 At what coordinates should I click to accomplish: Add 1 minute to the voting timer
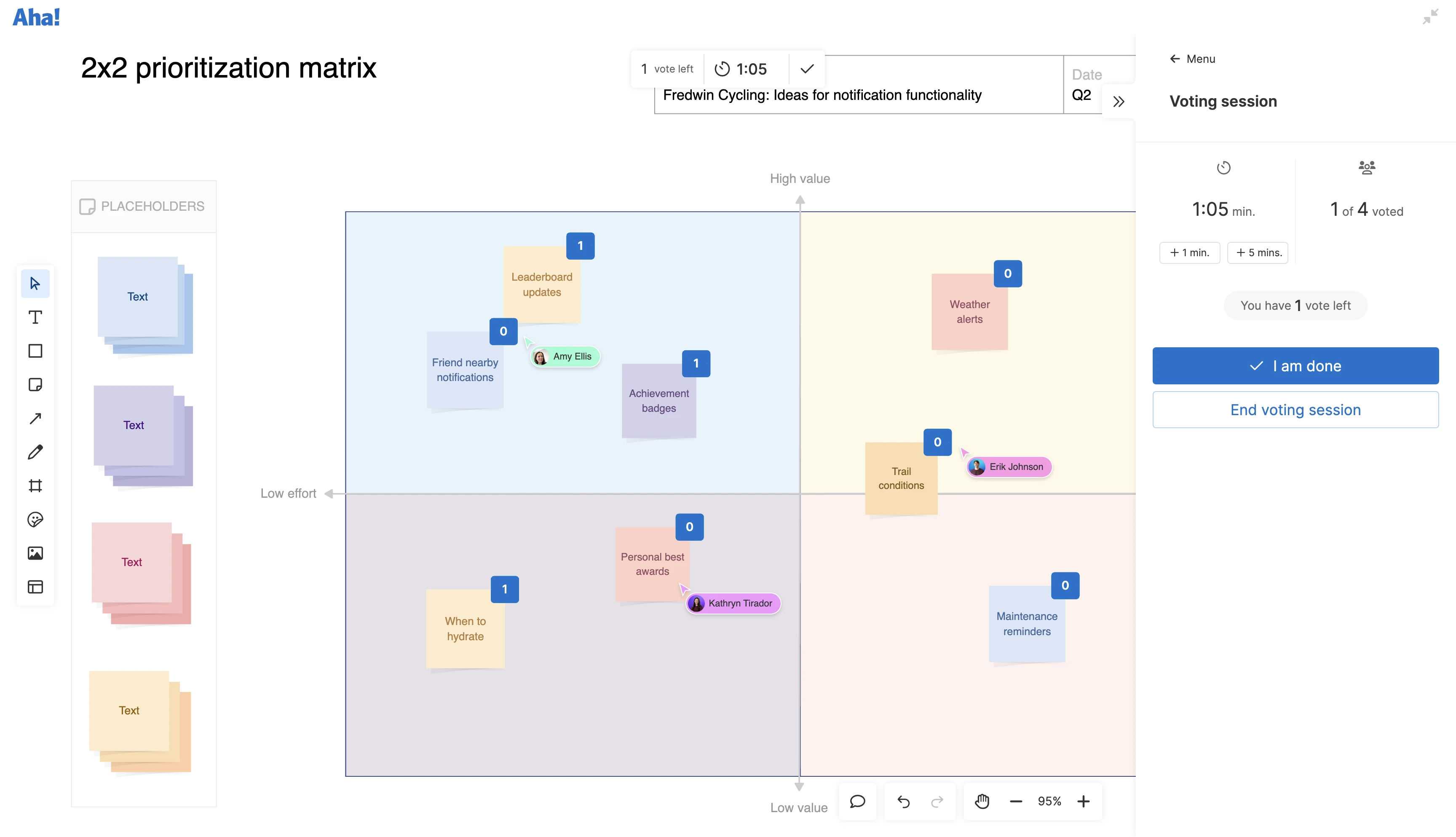pos(1189,252)
